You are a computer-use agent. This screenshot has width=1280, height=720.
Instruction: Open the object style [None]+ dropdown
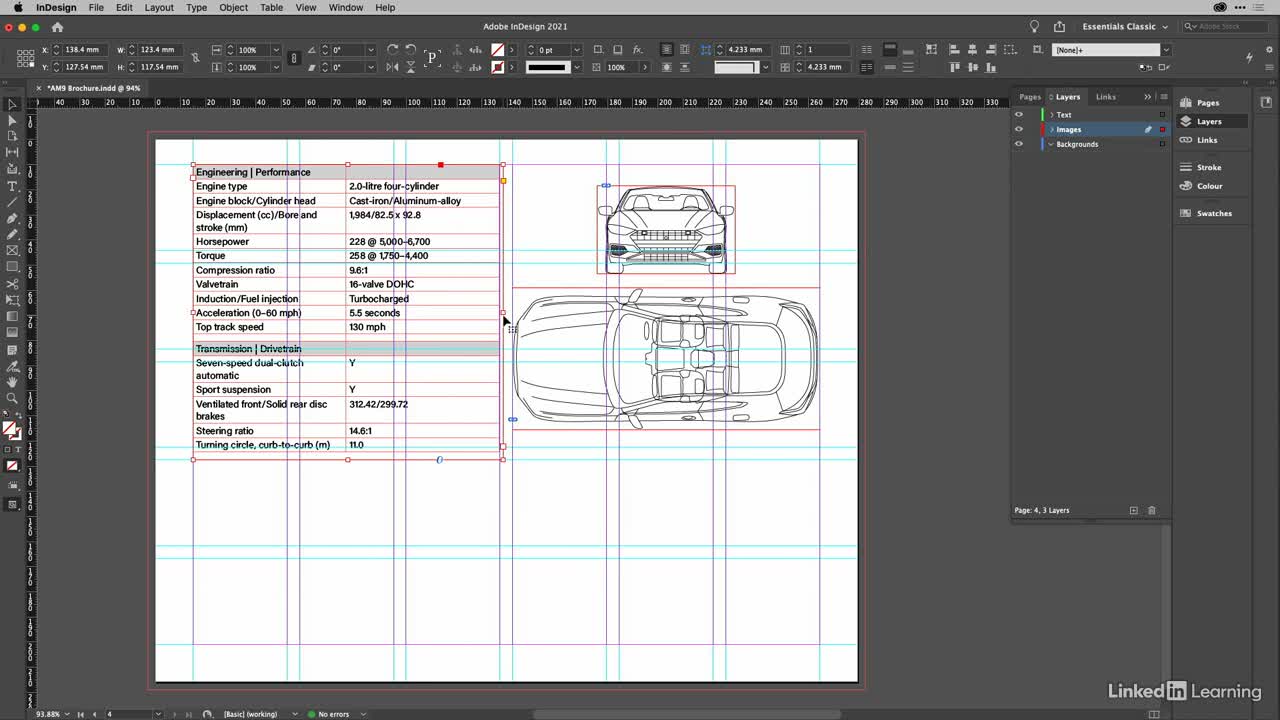tap(1165, 50)
